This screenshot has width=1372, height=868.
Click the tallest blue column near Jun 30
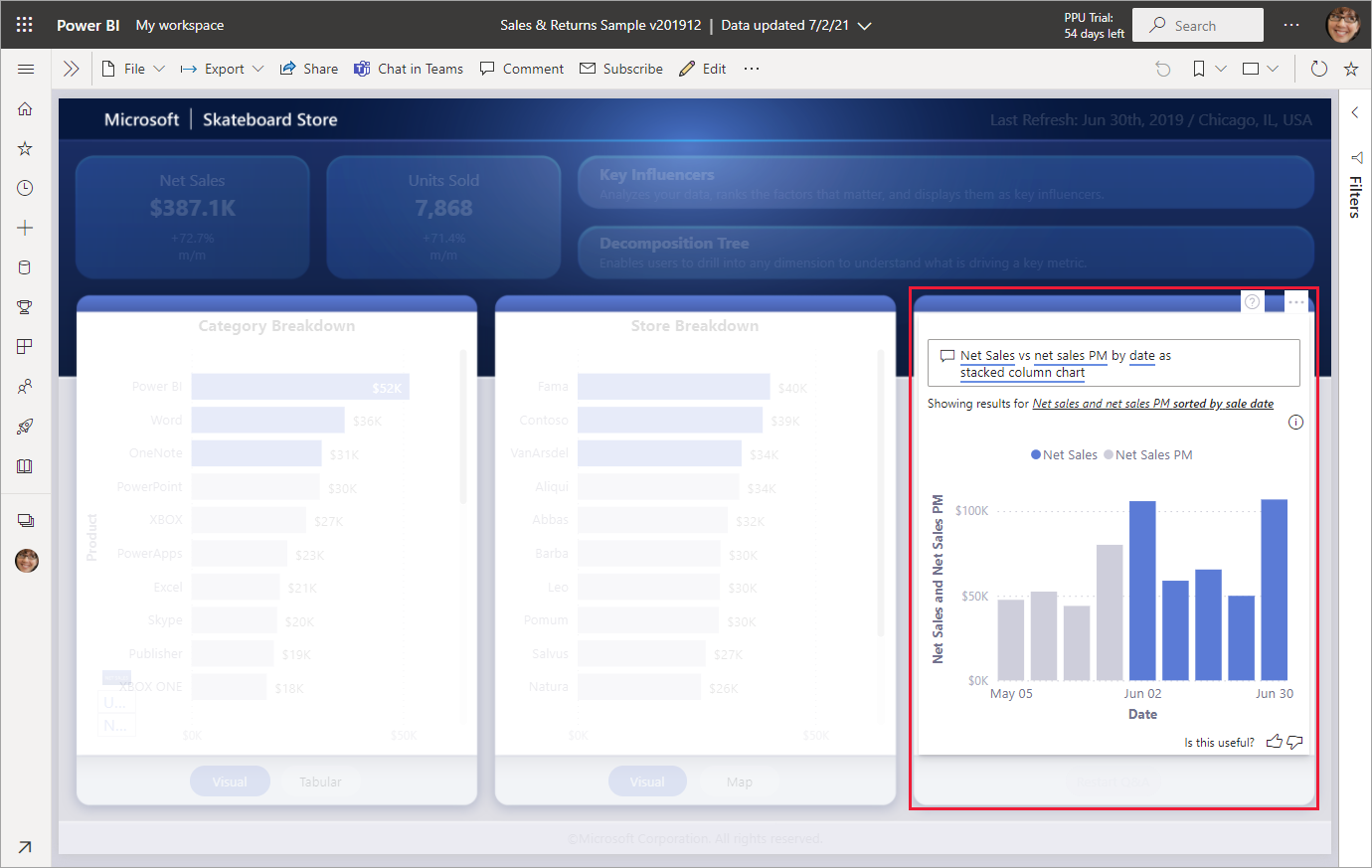pyautogui.click(x=1275, y=590)
